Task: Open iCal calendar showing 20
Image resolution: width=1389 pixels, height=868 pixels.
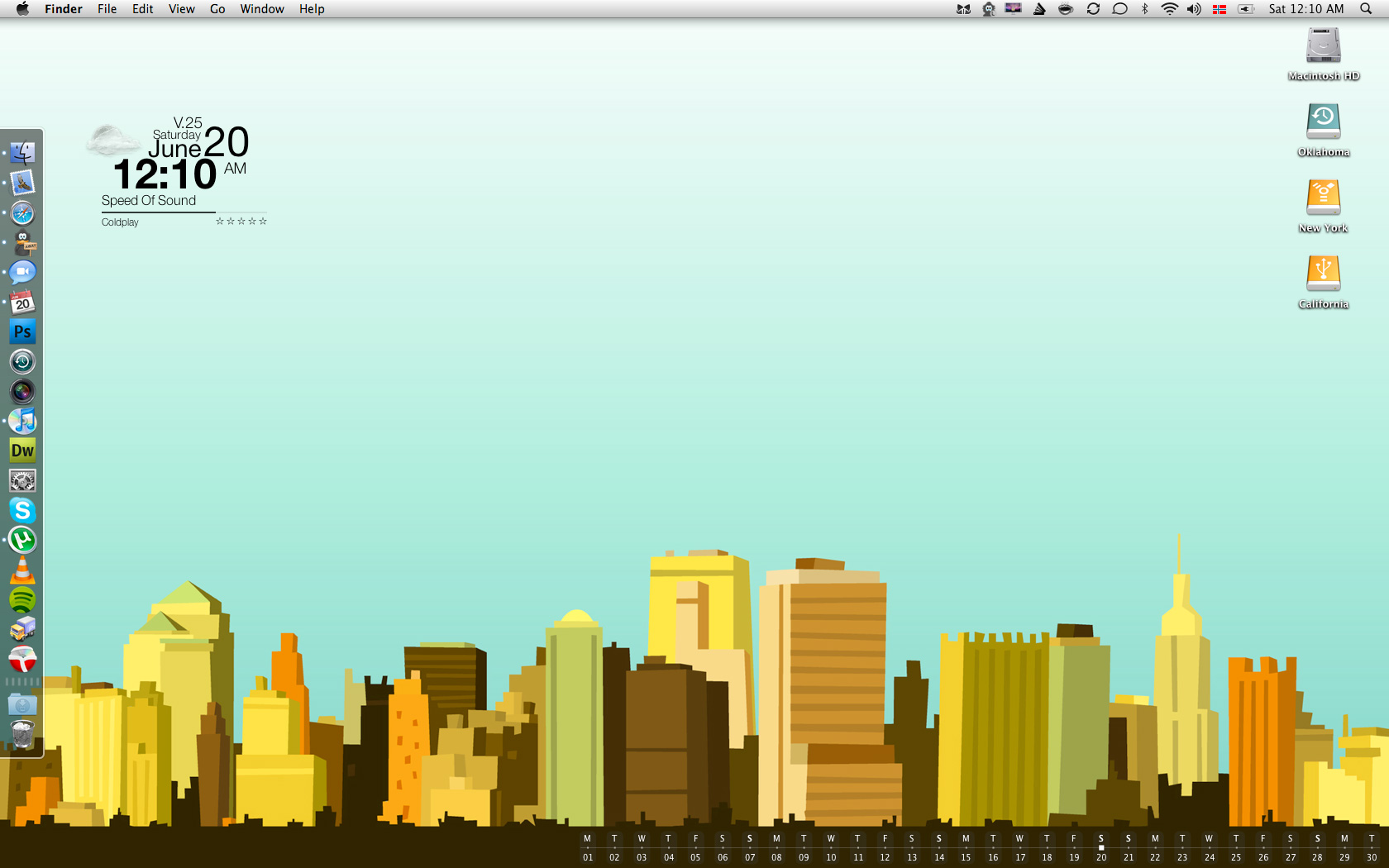Action: [22, 303]
